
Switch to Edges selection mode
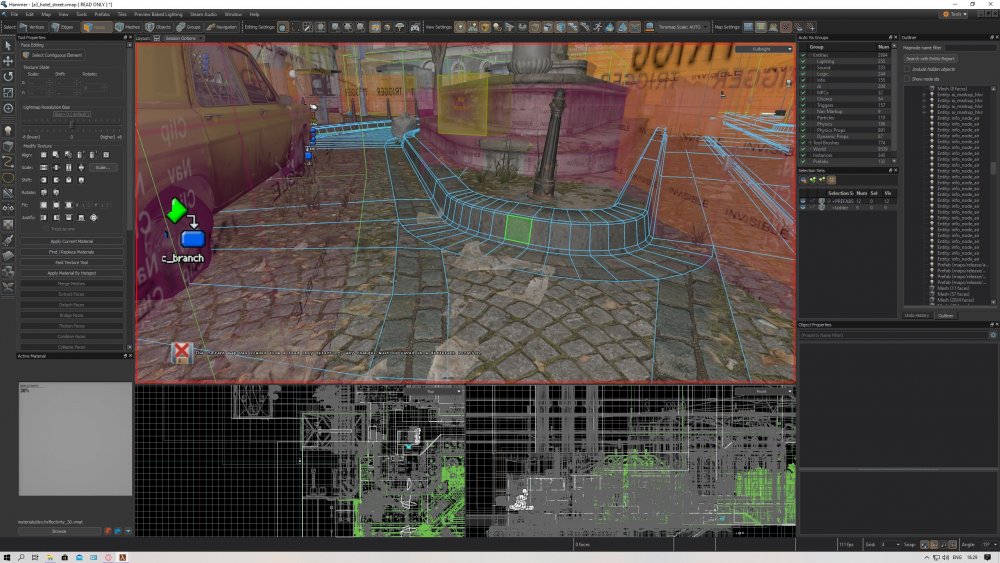[x=62, y=27]
